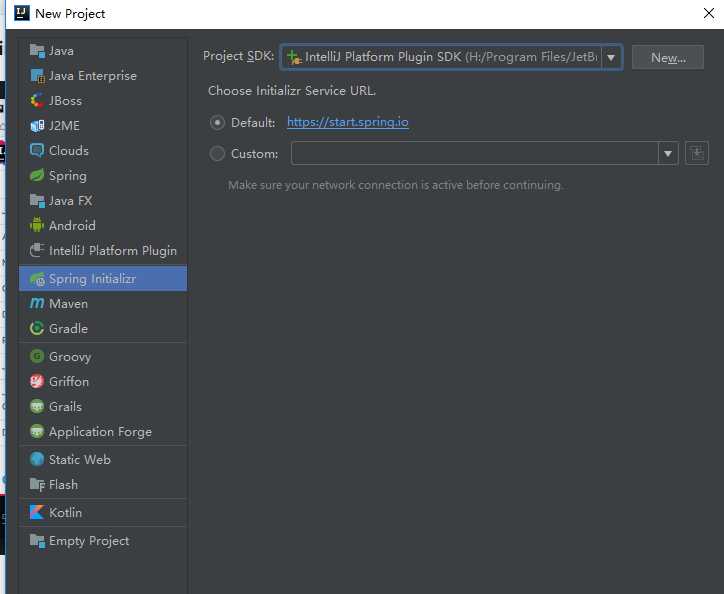Click the Project SDK label
The image size is (724, 594).
tap(238, 56)
